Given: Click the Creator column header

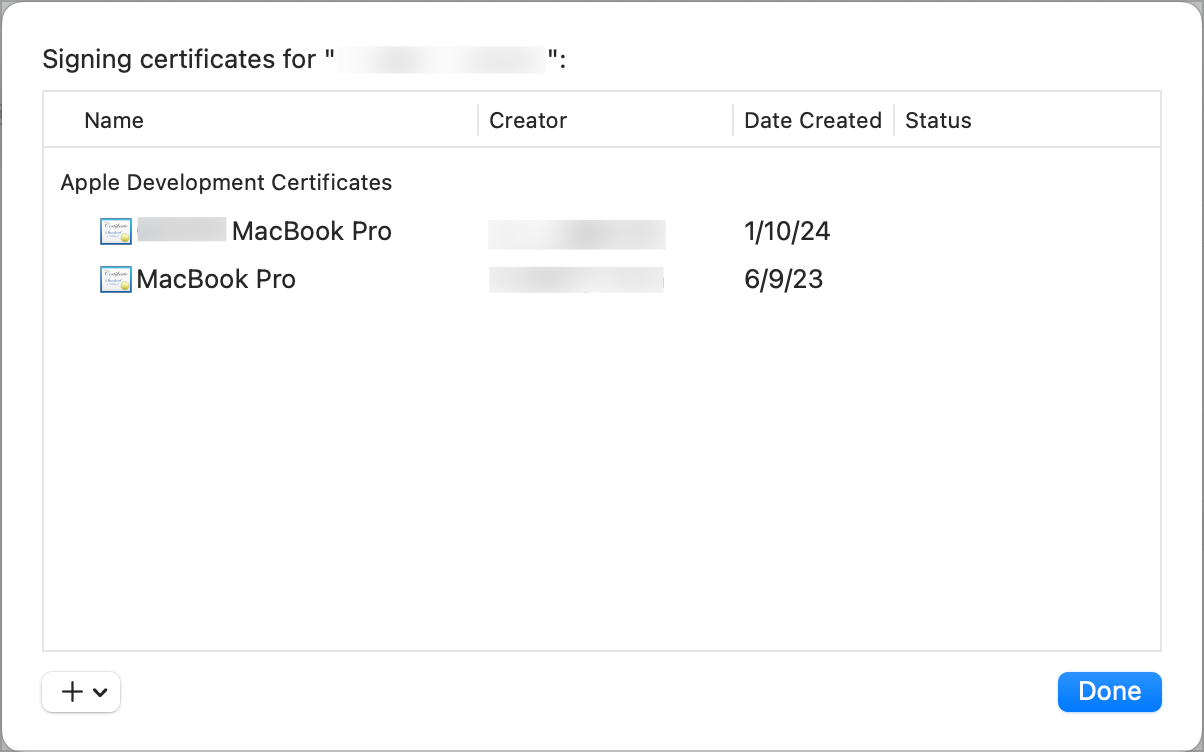Looking at the screenshot, I should 527,120.
